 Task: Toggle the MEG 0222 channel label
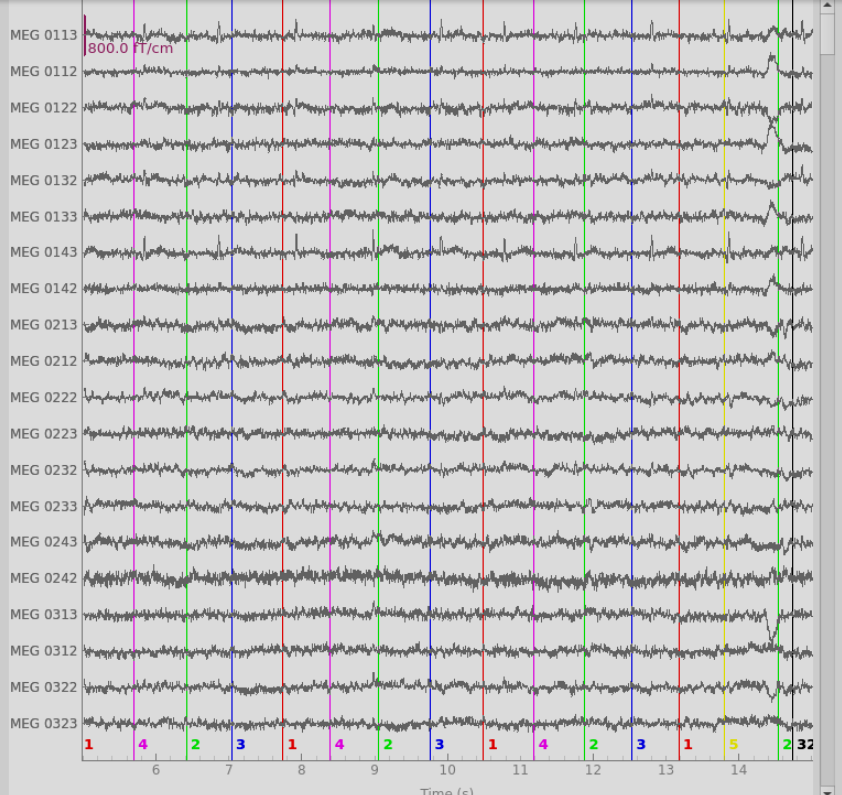(x=43, y=398)
